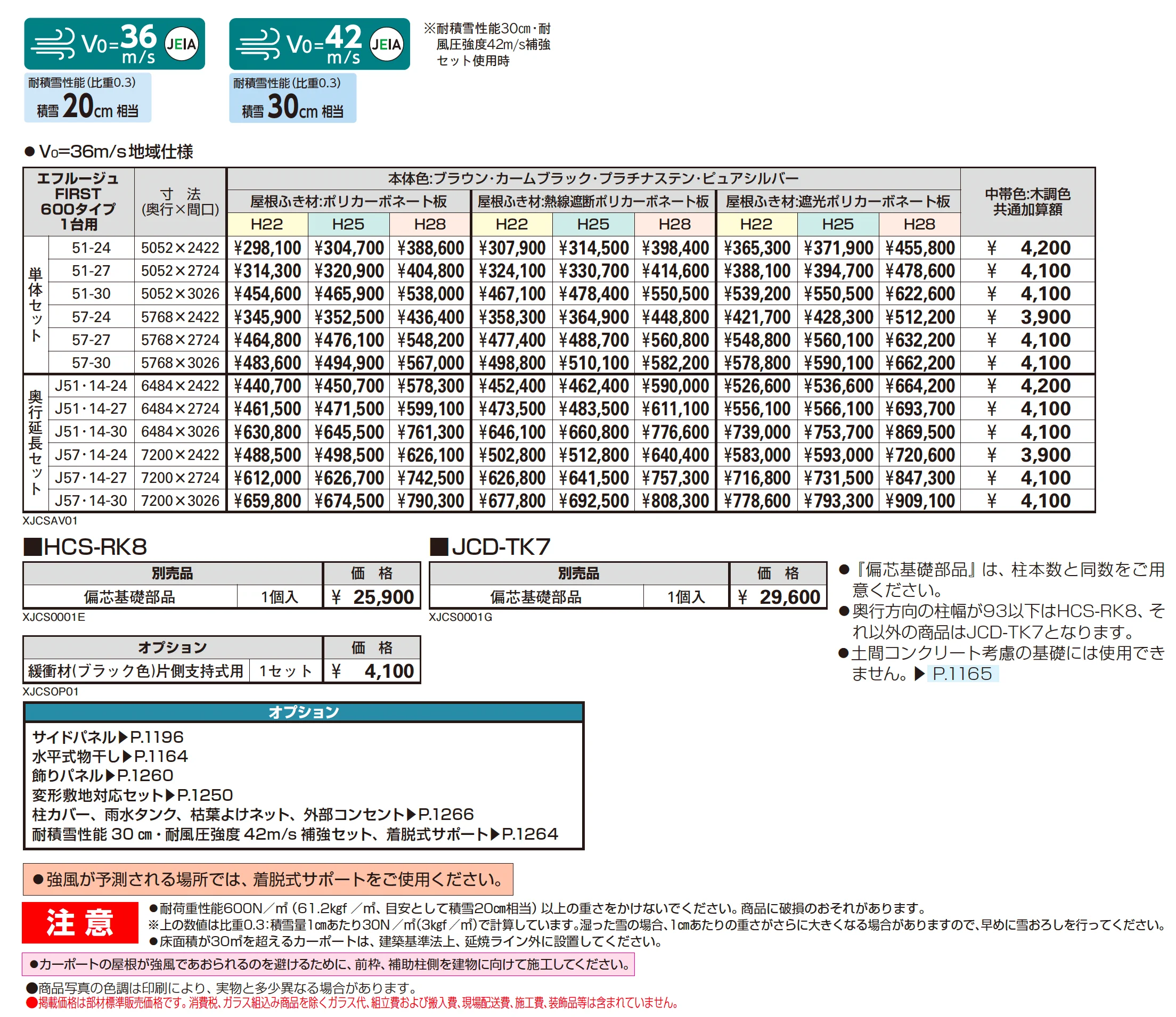
Task: Select row J51・14-27 model cell
Action: click(x=92, y=408)
